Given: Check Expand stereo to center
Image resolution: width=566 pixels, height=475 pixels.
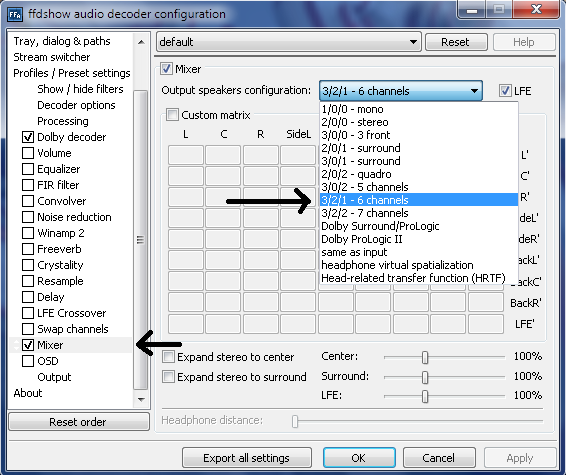Looking at the screenshot, I should (x=168, y=357).
